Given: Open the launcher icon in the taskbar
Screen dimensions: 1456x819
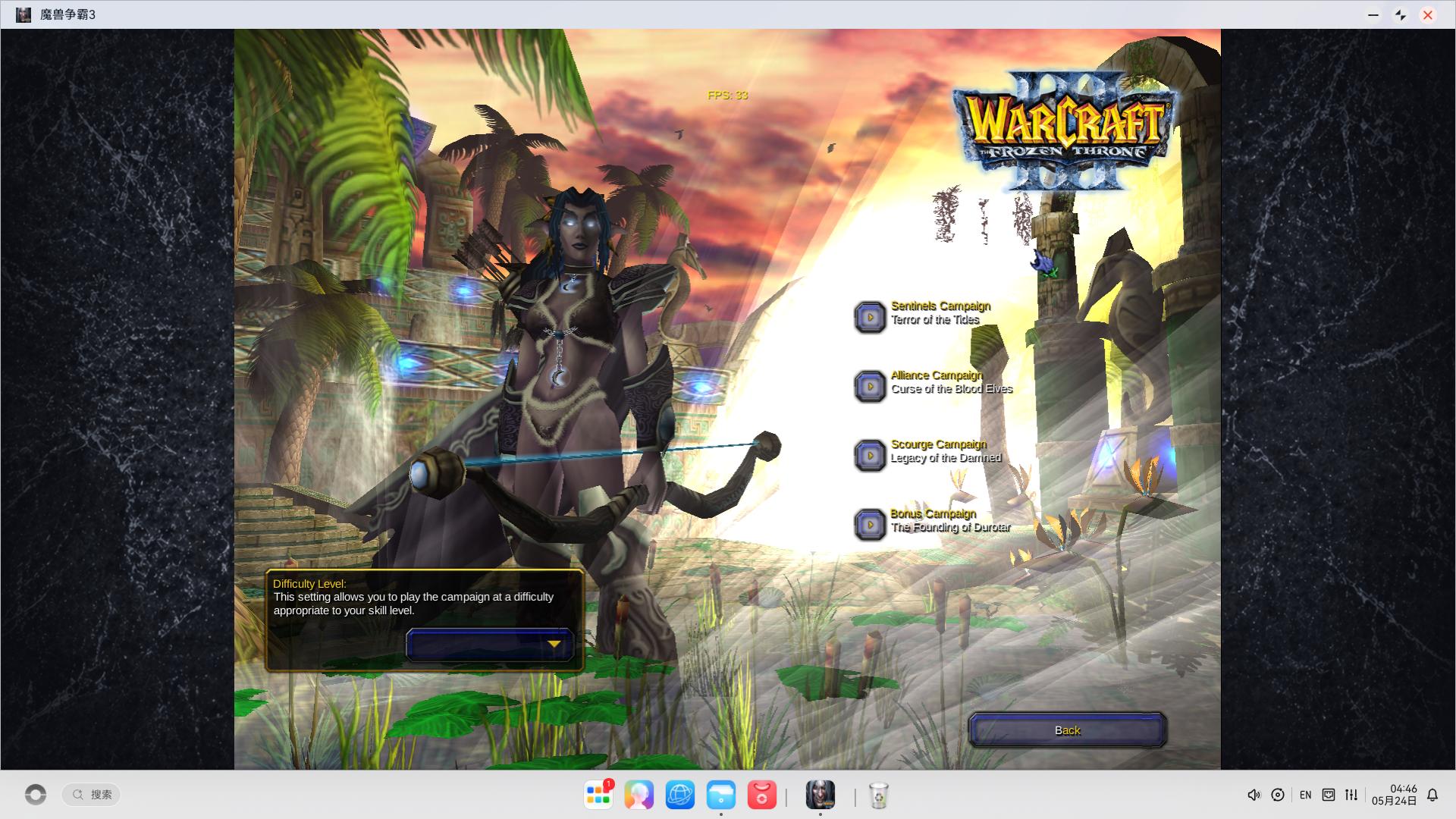Looking at the screenshot, I should click(x=36, y=794).
